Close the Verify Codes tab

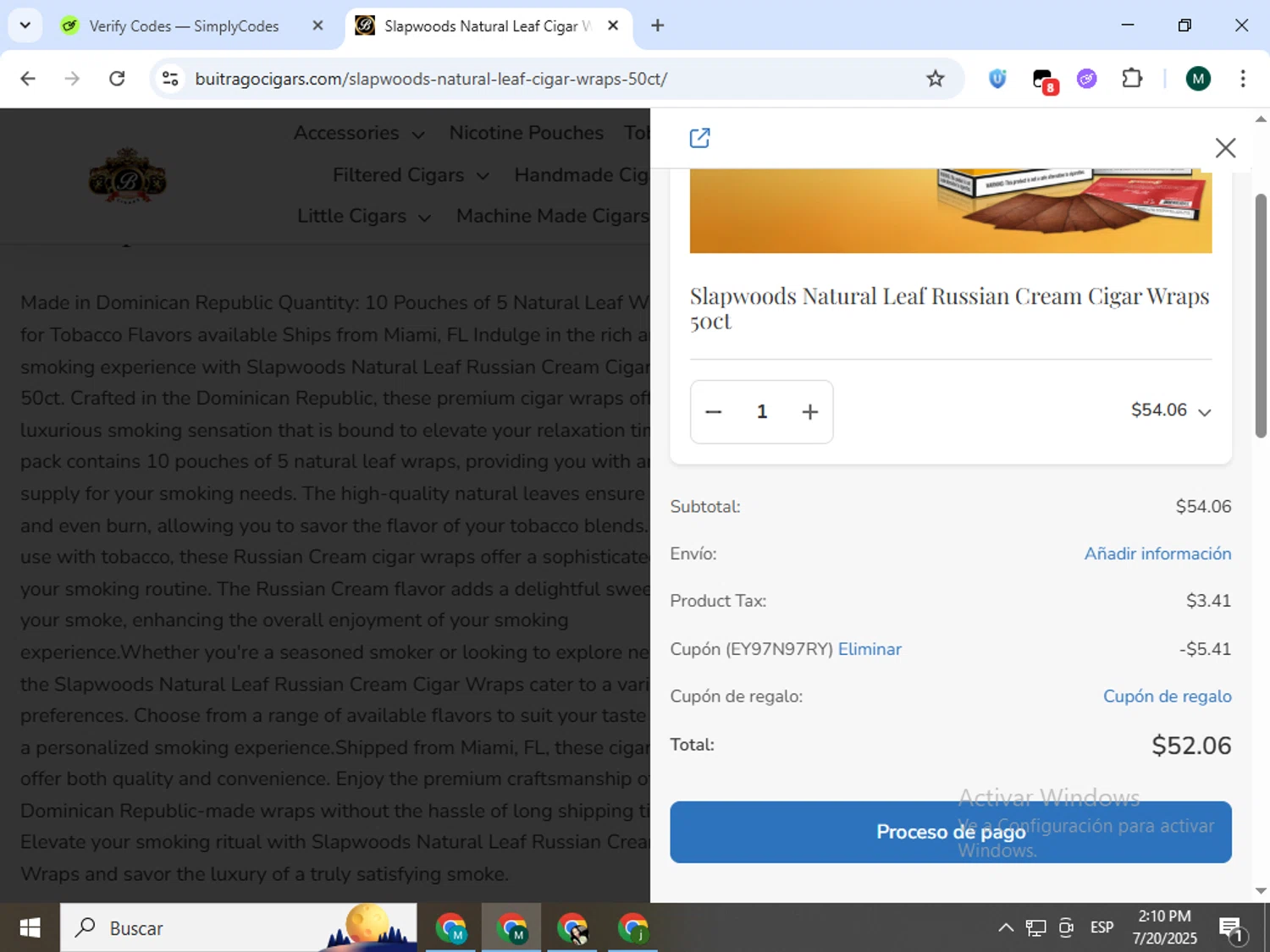317,25
